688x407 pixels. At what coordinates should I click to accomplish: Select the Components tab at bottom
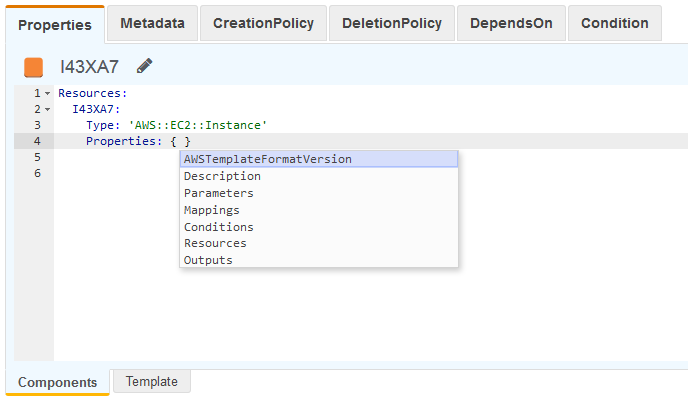pyautogui.click(x=58, y=382)
